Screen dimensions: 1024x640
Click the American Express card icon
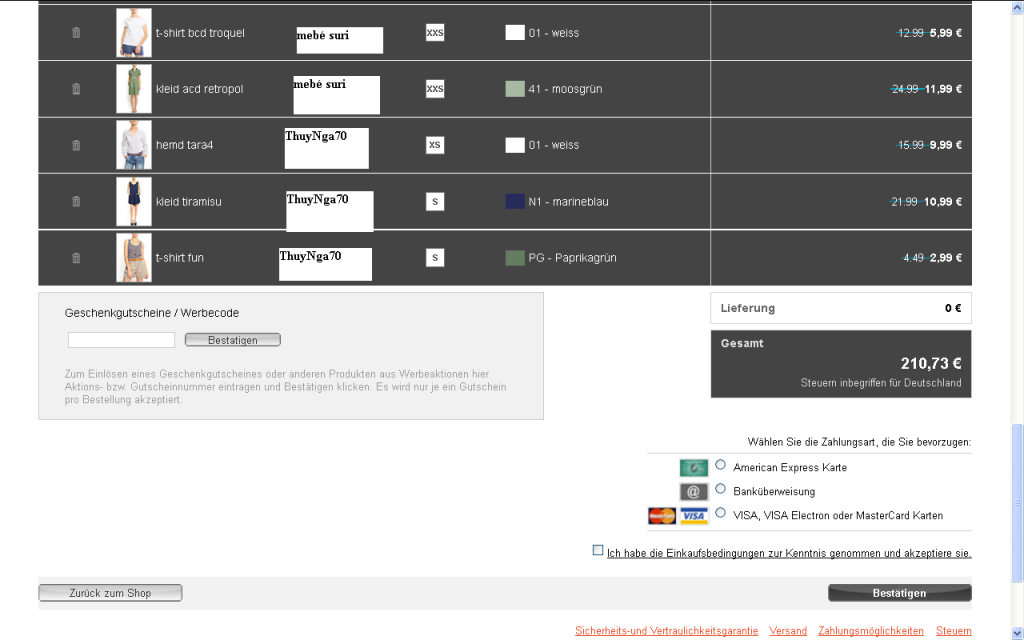coord(694,468)
